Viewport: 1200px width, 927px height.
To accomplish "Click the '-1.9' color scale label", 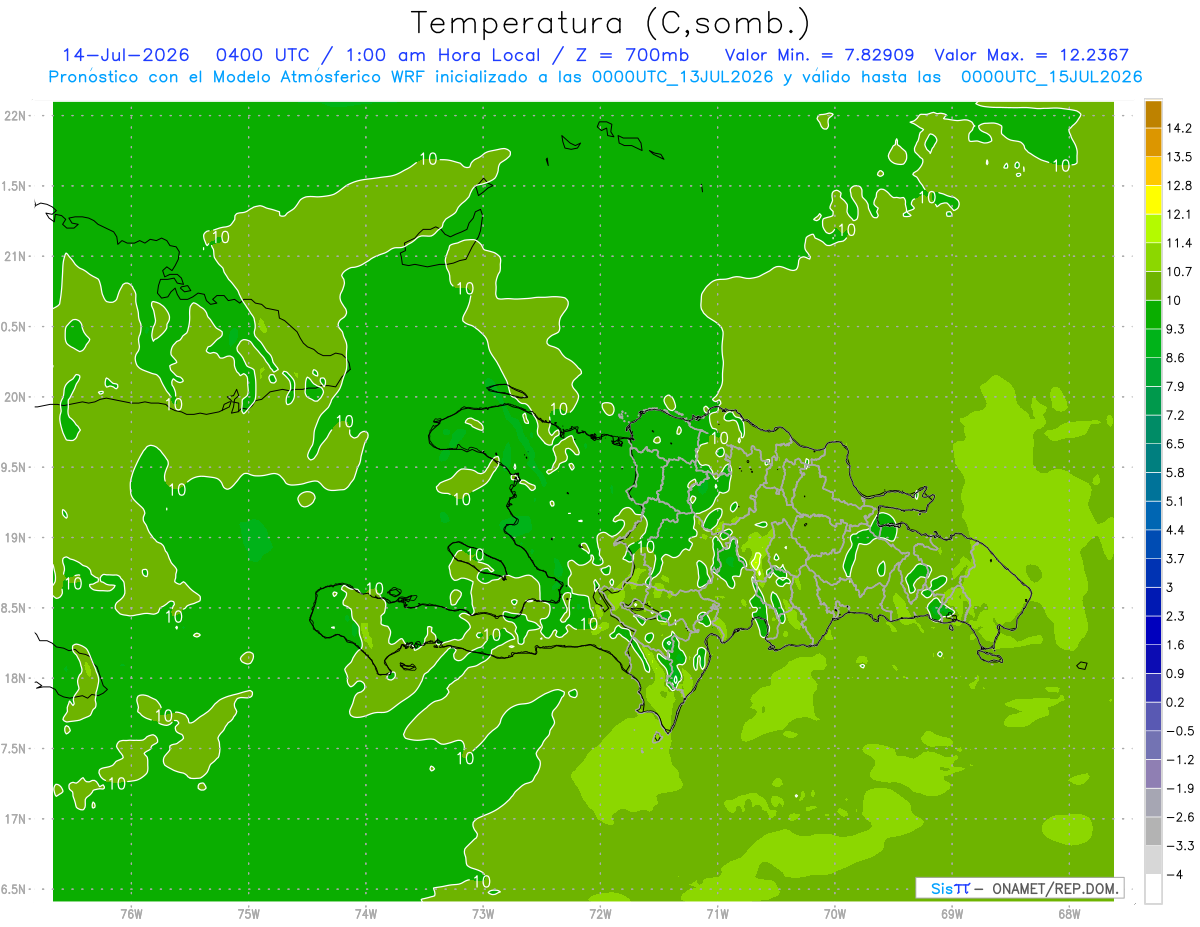I will click(1180, 788).
